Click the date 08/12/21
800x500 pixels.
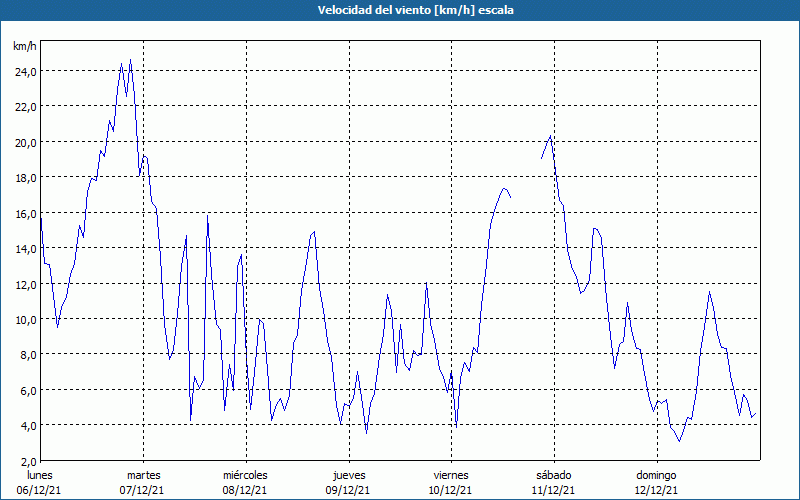[244, 490]
